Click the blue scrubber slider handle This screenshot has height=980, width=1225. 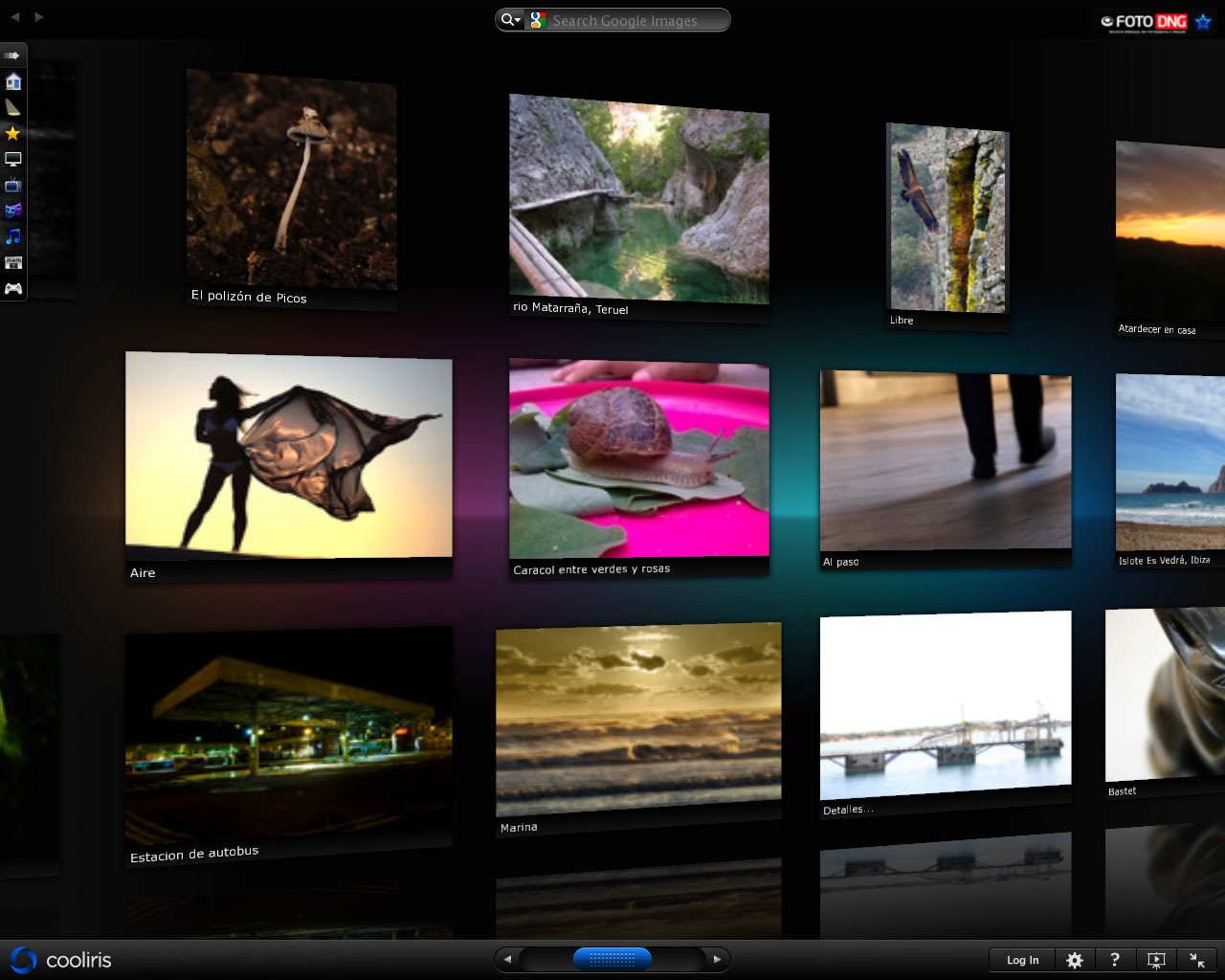tap(612, 958)
